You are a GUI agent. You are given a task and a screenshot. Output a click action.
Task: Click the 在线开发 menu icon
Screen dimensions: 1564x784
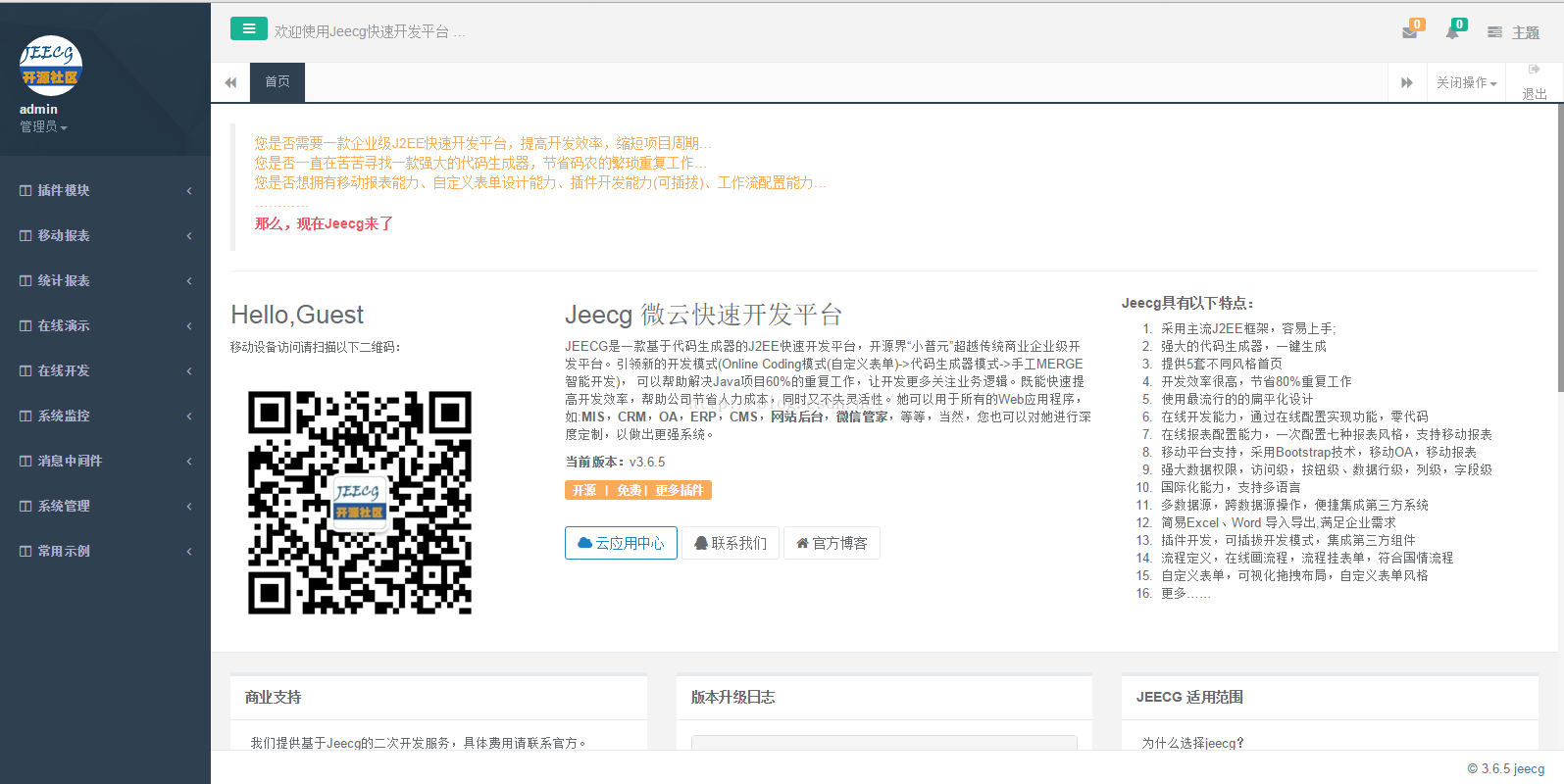pos(25,370)
